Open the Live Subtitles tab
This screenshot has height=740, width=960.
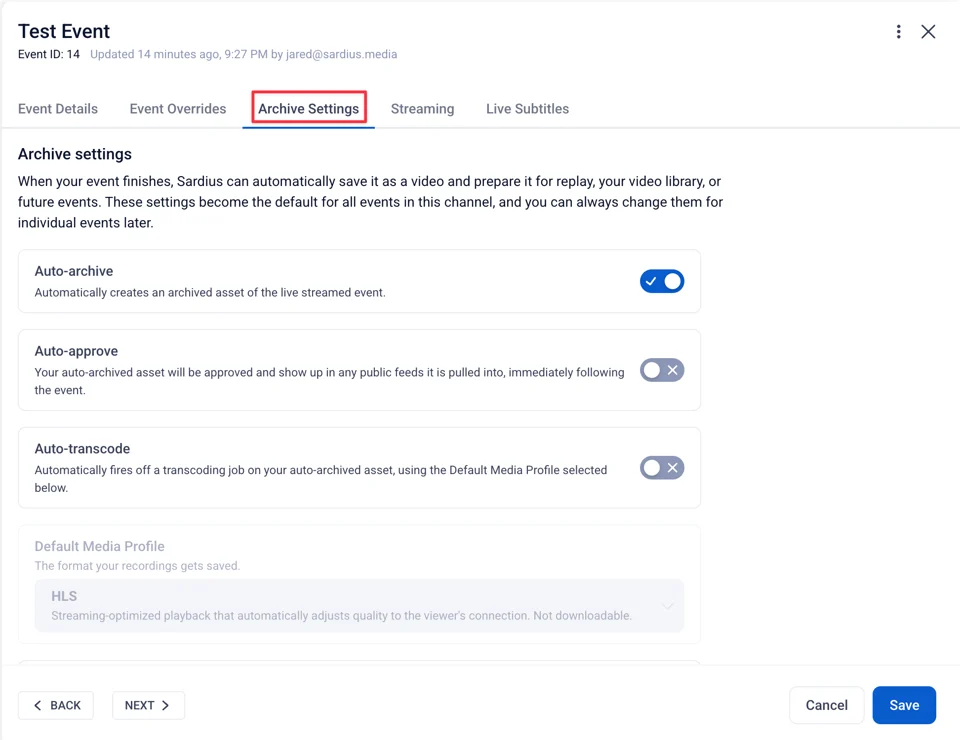(x=527, y=109)
